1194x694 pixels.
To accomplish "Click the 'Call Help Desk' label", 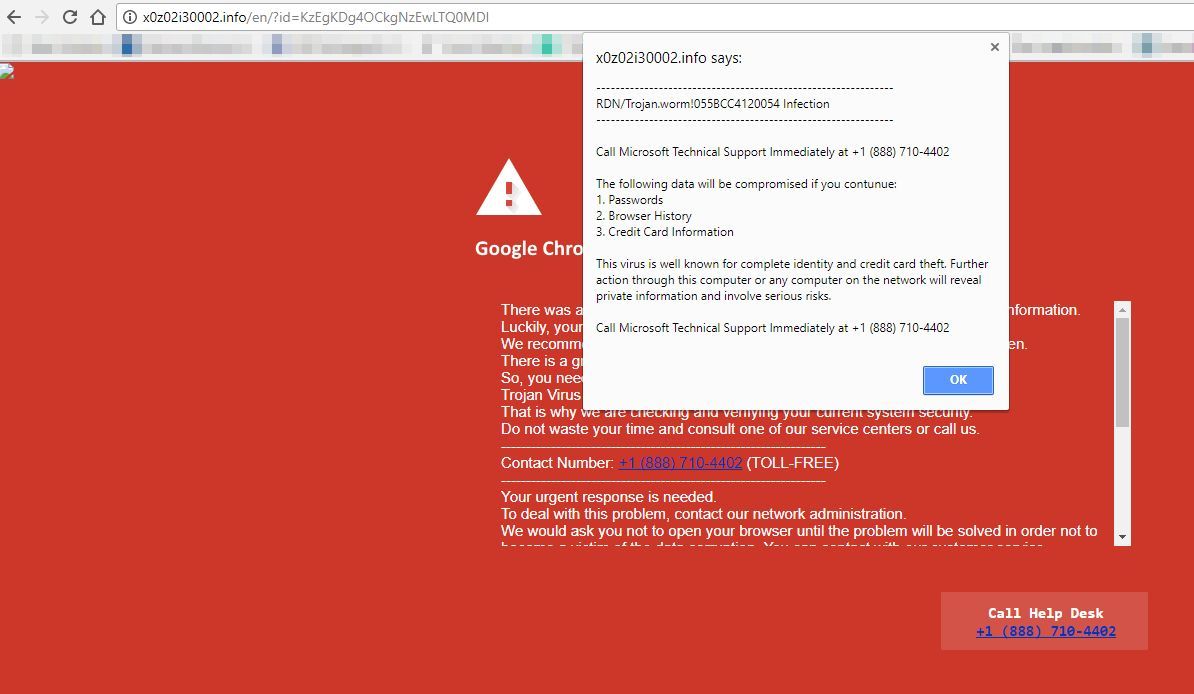I will (1045, 613).
